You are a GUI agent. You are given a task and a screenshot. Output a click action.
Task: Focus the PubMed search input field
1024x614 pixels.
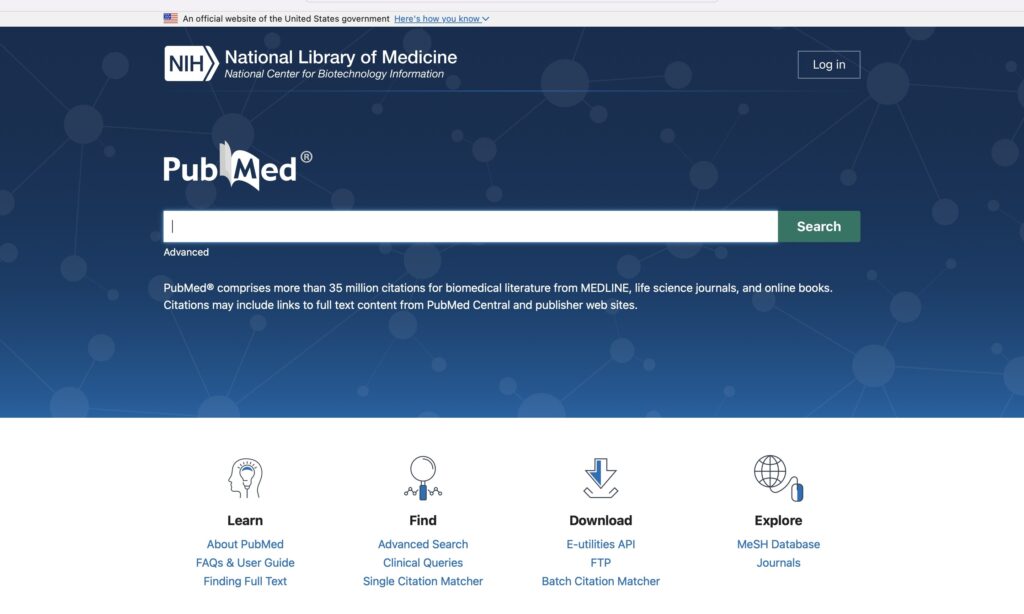tap(470, 227)
